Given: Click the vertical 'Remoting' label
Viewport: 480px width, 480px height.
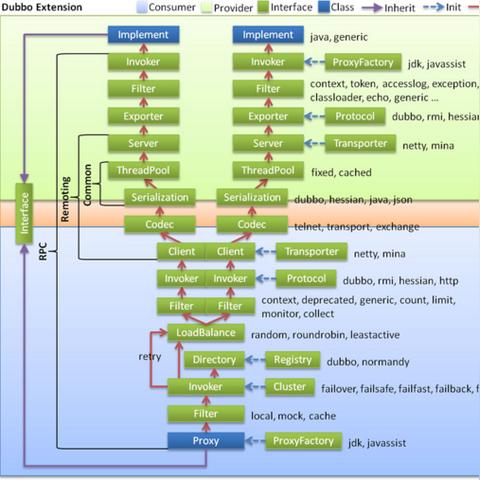Looking at the screenshot, I should coord(65,199).
